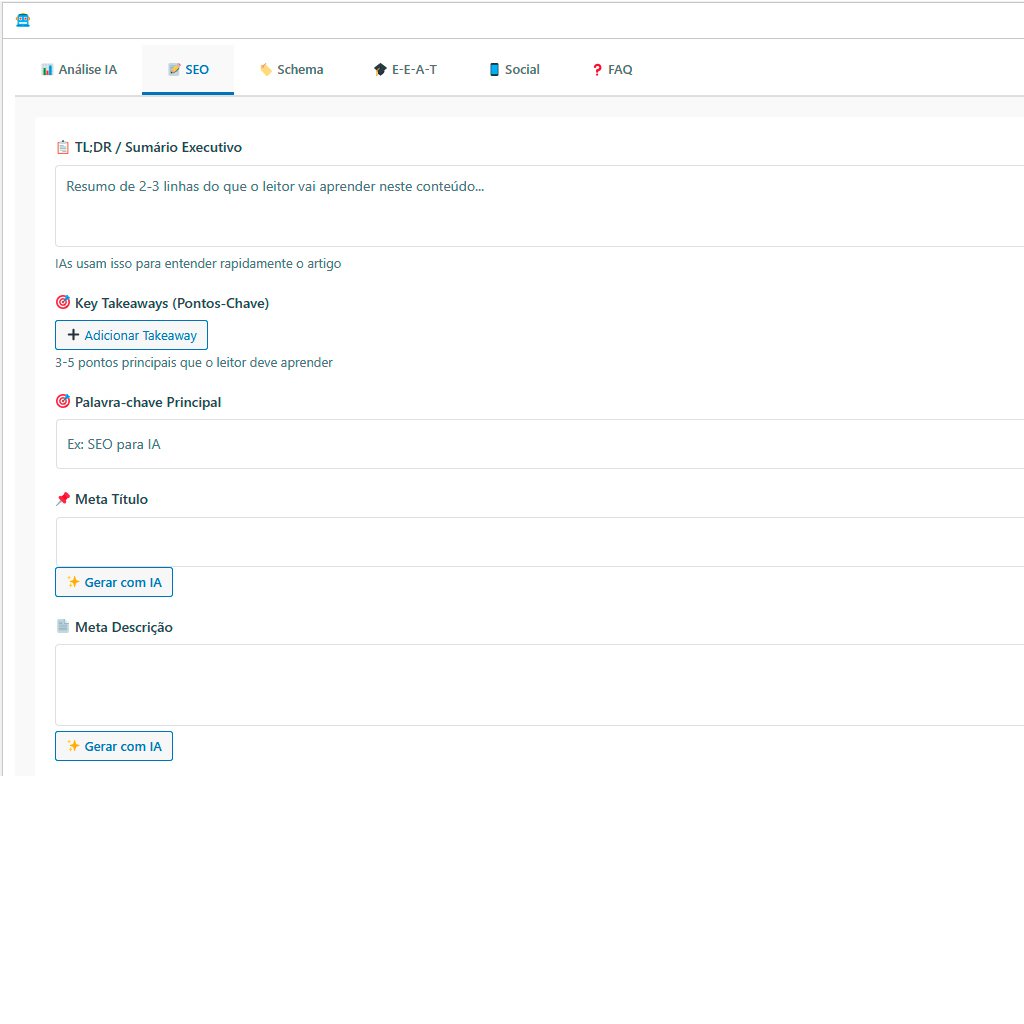Click the document icon beside Meta Descrição

coord(63,626)
